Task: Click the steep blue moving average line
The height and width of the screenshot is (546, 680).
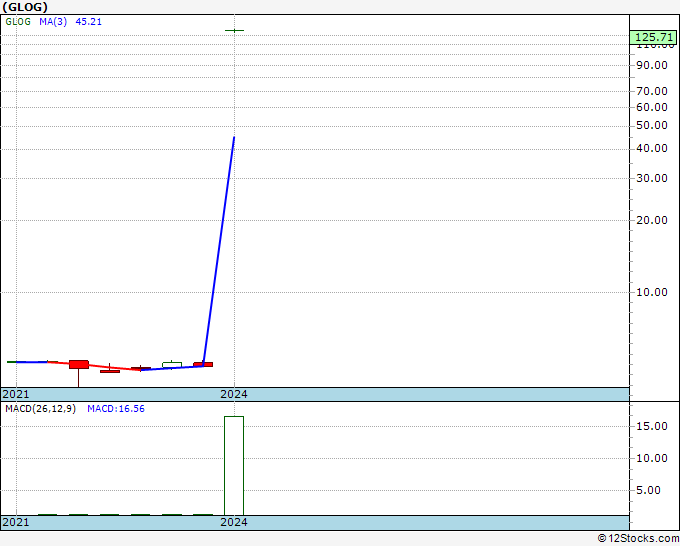Action: (x=219, y=252)
